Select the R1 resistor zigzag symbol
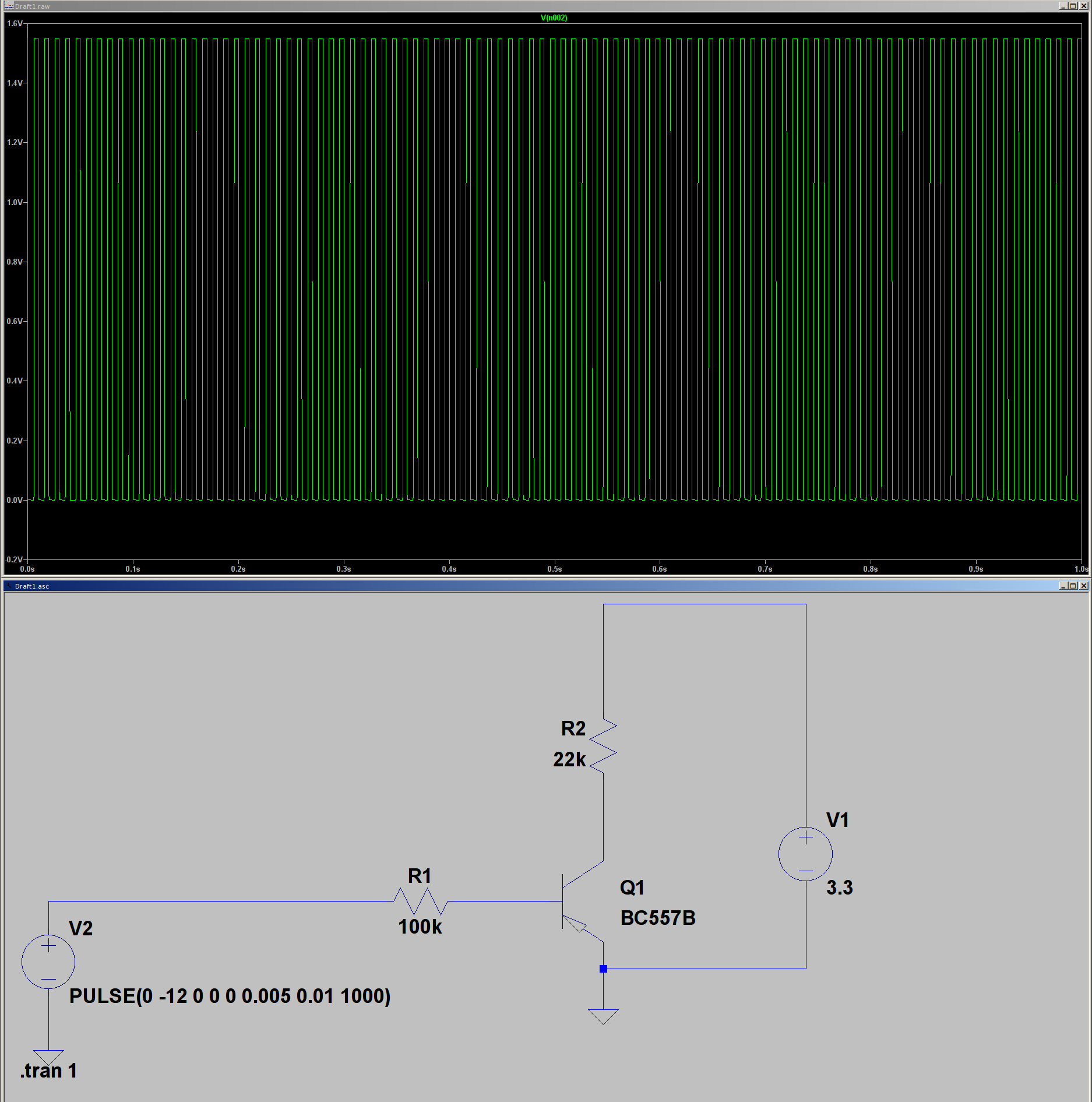The height and width of the screenshot is (1102, 1092). [421, 902]
